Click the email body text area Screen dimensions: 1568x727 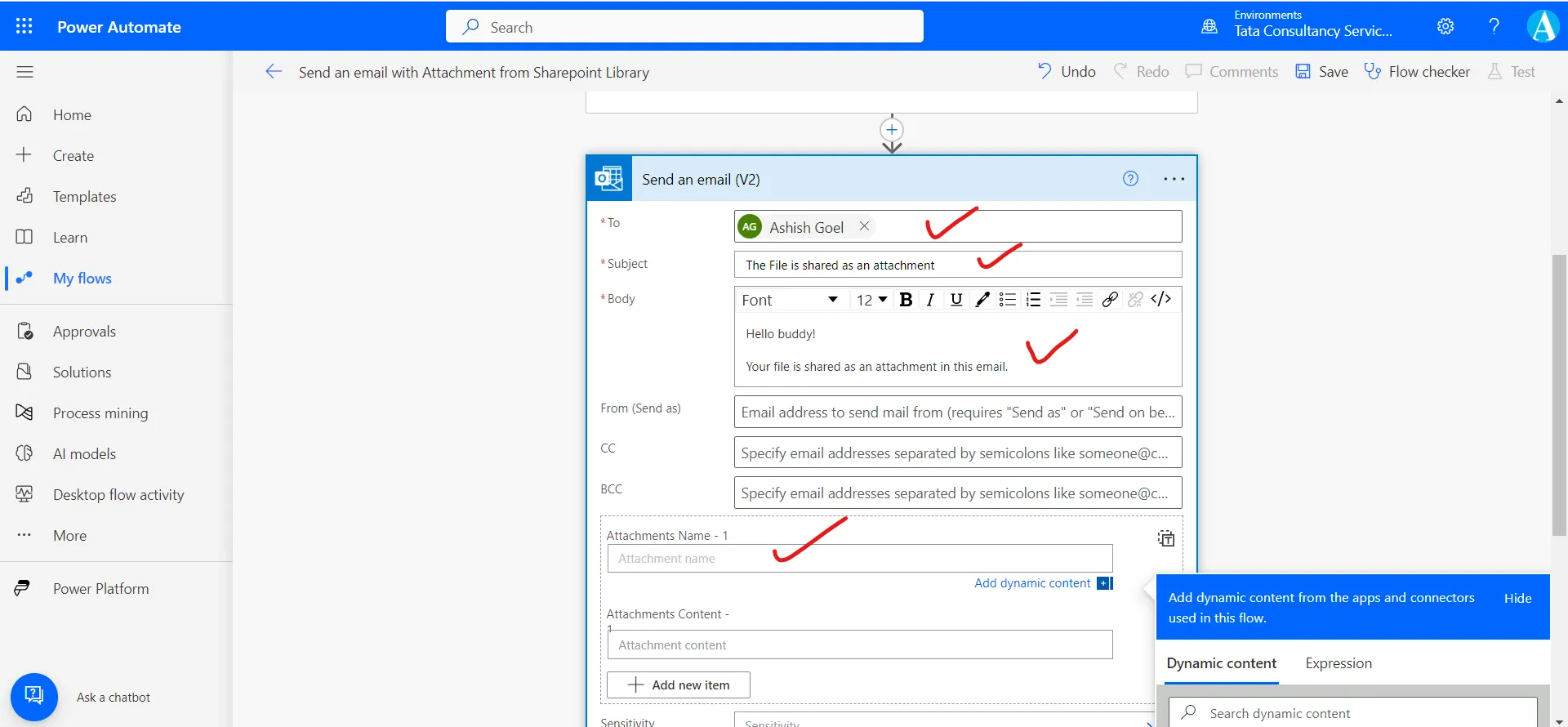958,350
